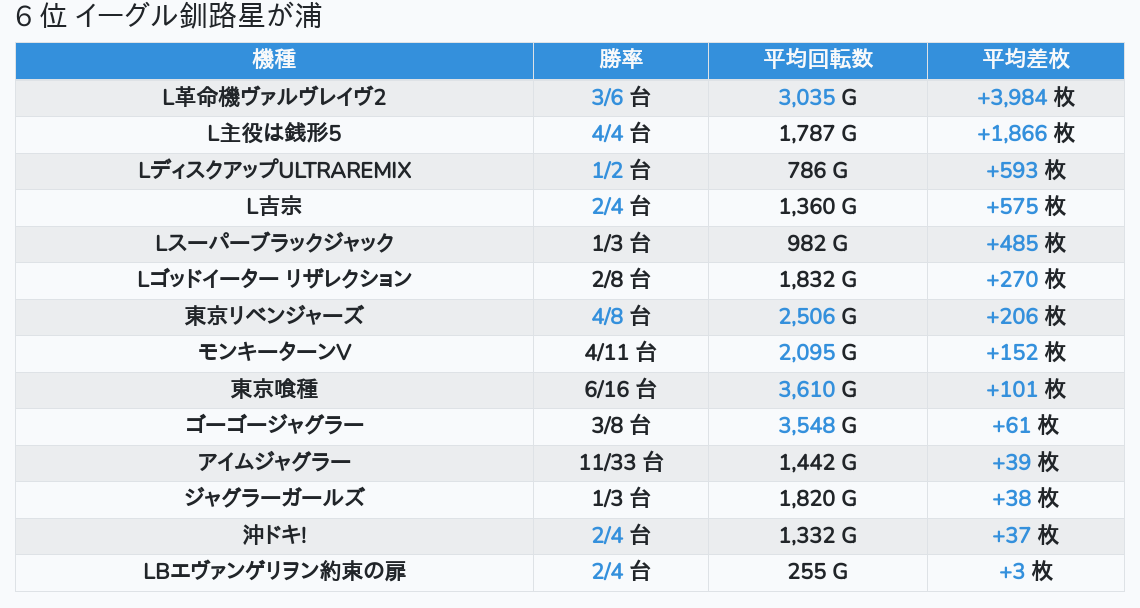
Task: Select the 3,548 G value for ゴーゴージャグラー
Action: 818,426
